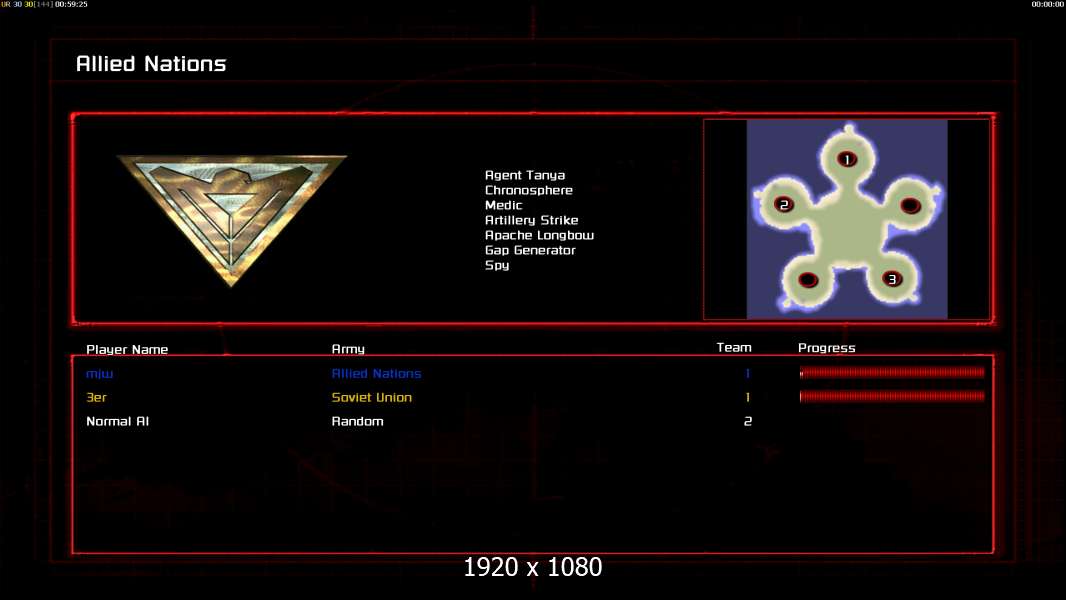Click the Allied Nations eagle emblem
This screenshot has width=1066, height=600.
tap(232, 219)
